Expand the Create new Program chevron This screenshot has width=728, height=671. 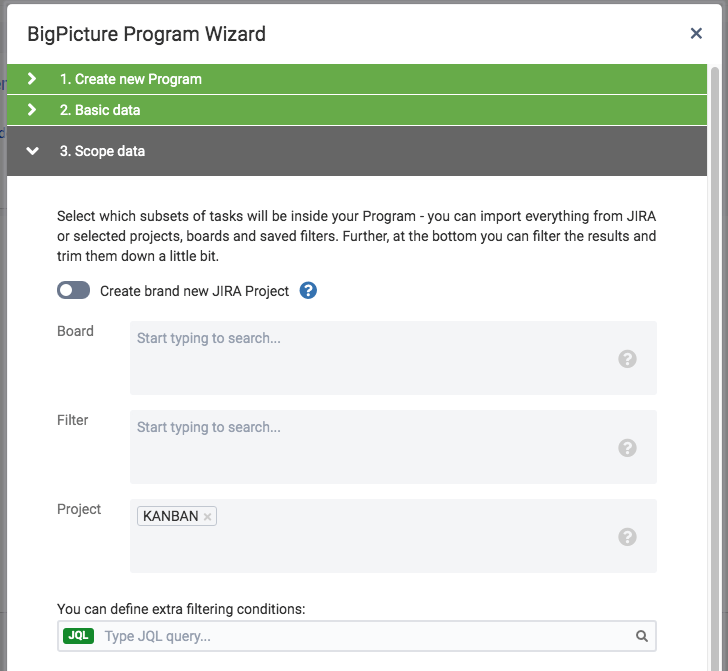coord(32,79)
